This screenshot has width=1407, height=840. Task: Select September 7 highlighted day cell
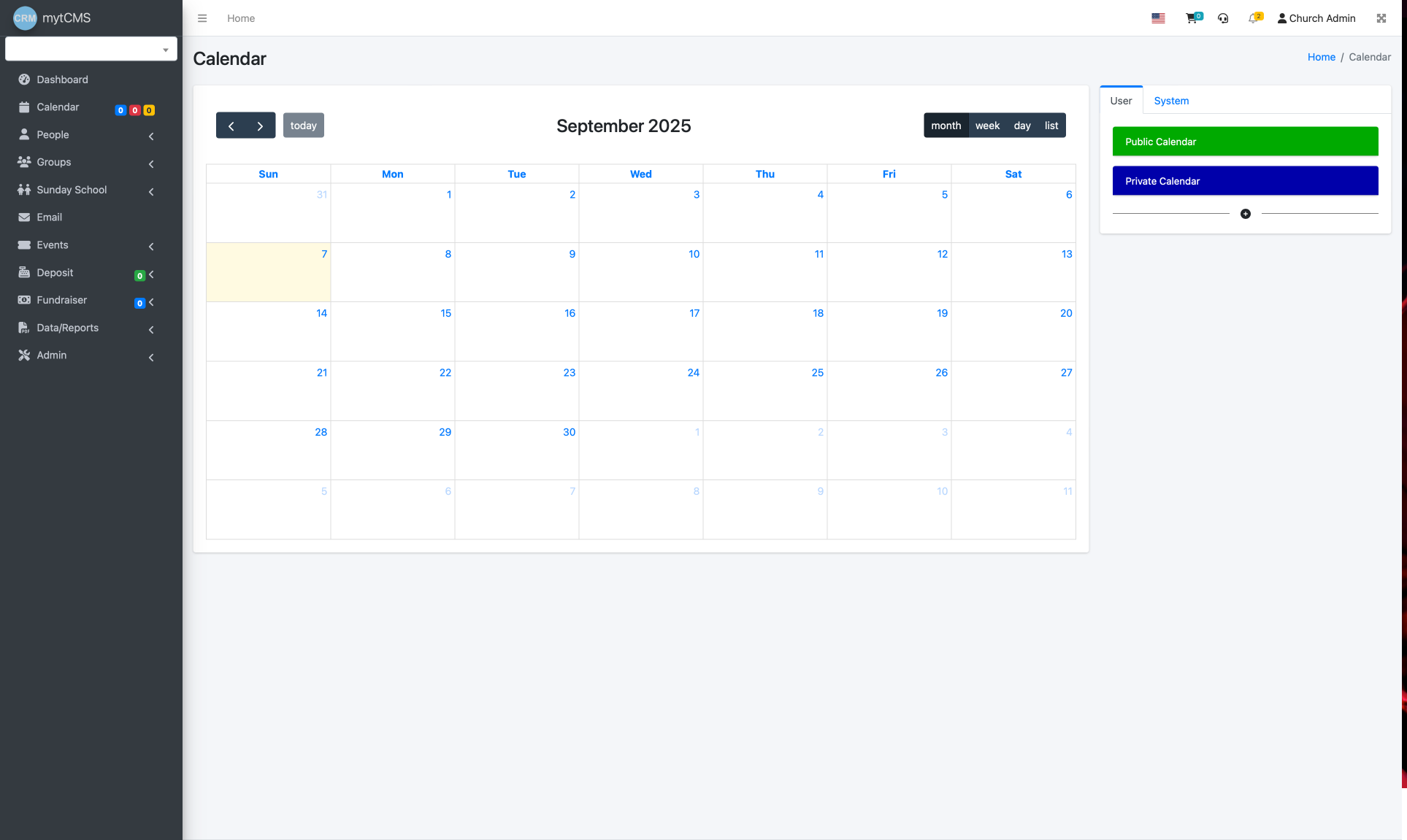pyautogui.click(x=268, y=272)
